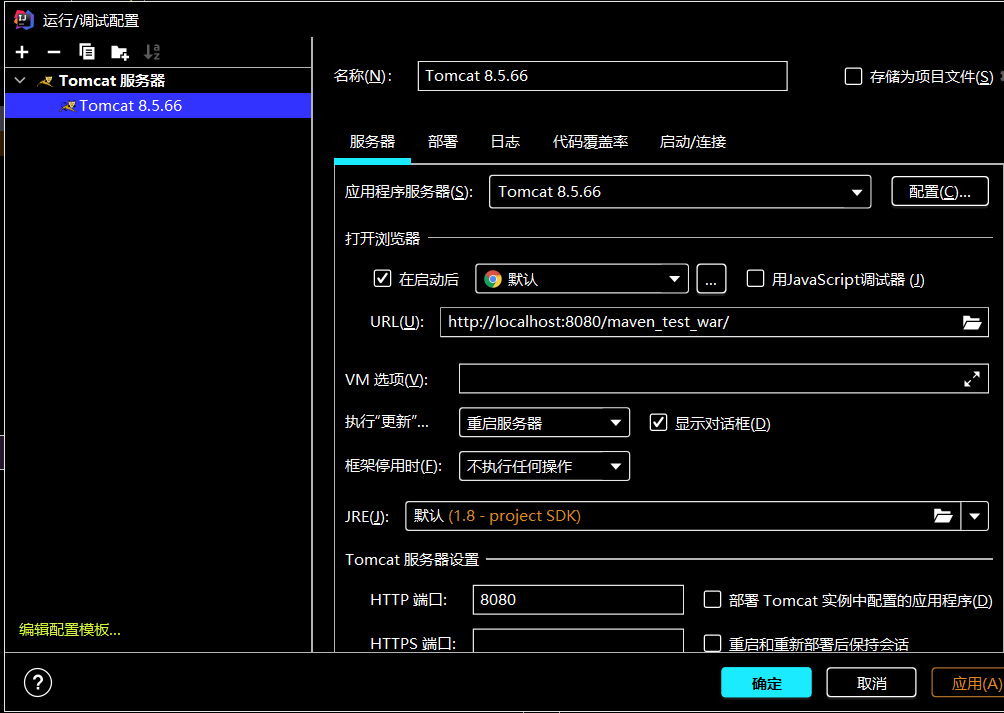Enable the 用JavaScript调试器 checkbox
The width and height of the screenshot is (1004, 713).
[756, 279]
